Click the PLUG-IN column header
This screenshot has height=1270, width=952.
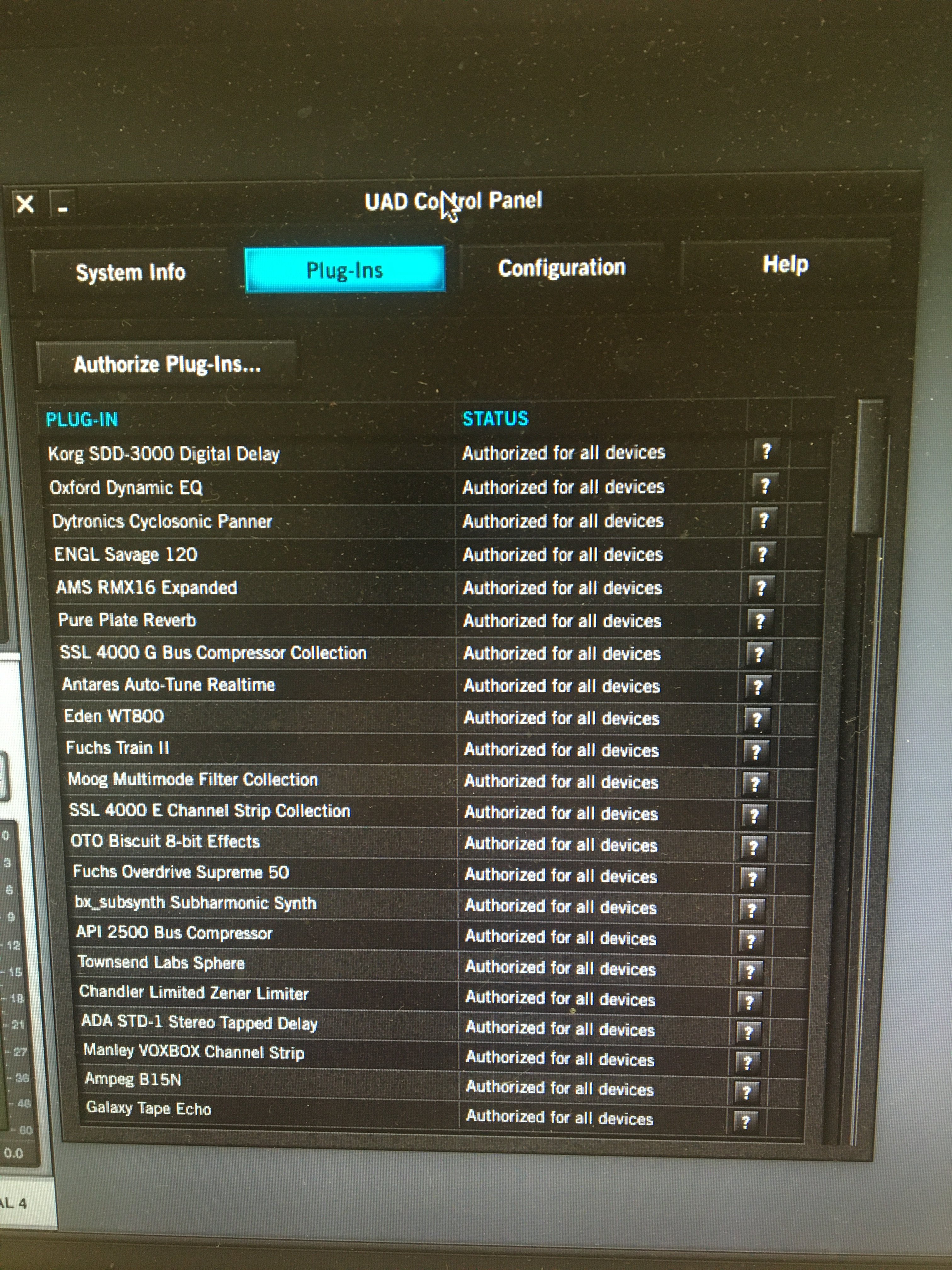pyautogui.click(x=82, y=420)
